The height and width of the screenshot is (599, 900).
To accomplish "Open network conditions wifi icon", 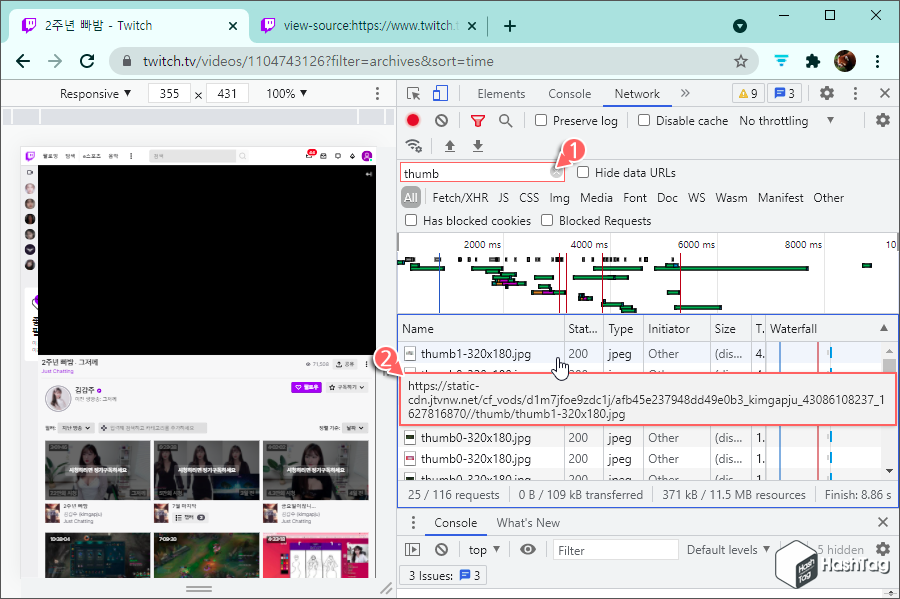I will pos(414,146).
